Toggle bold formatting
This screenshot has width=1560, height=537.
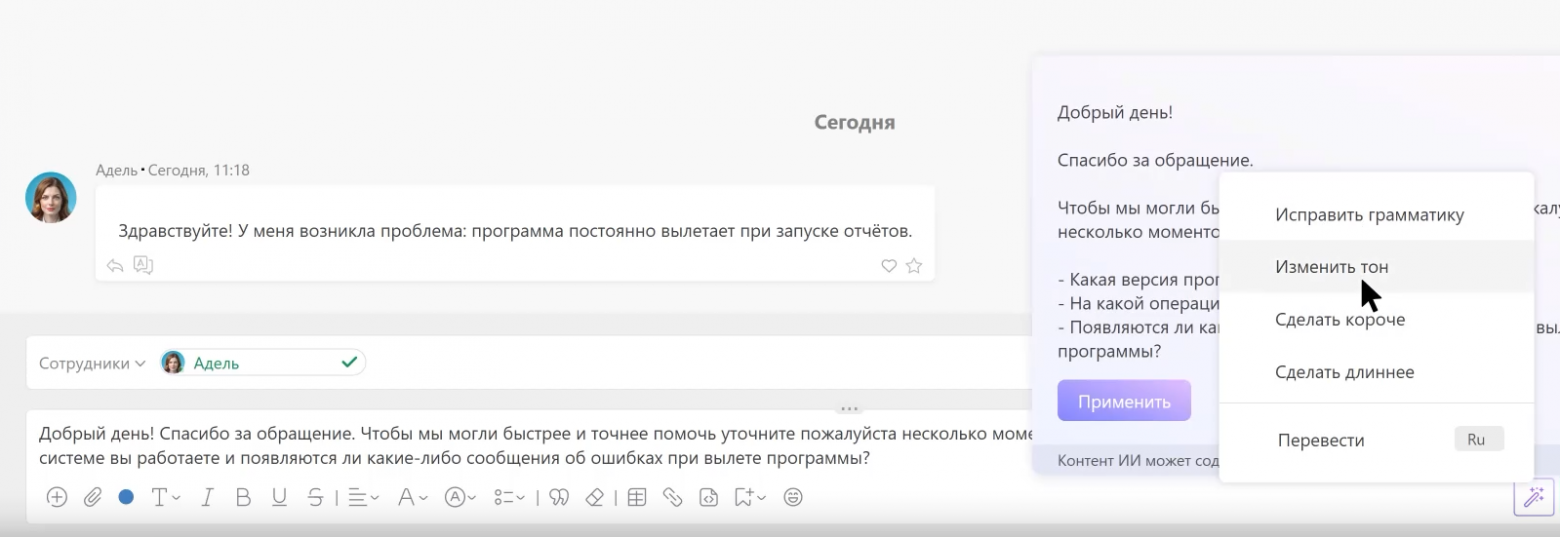242,497
